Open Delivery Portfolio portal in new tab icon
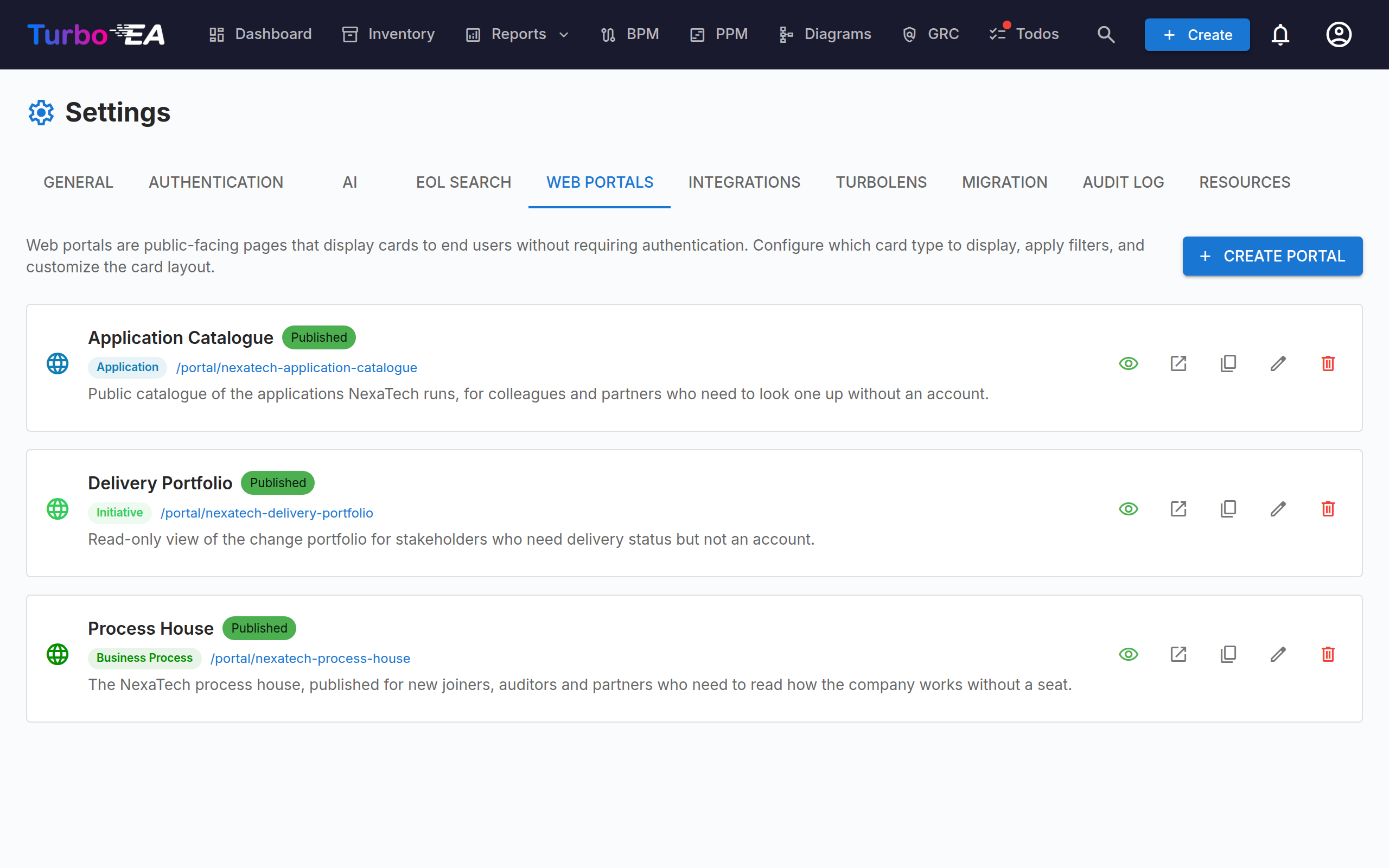Viewport: 1389px width, 868px height. [x=1178, y=509]
